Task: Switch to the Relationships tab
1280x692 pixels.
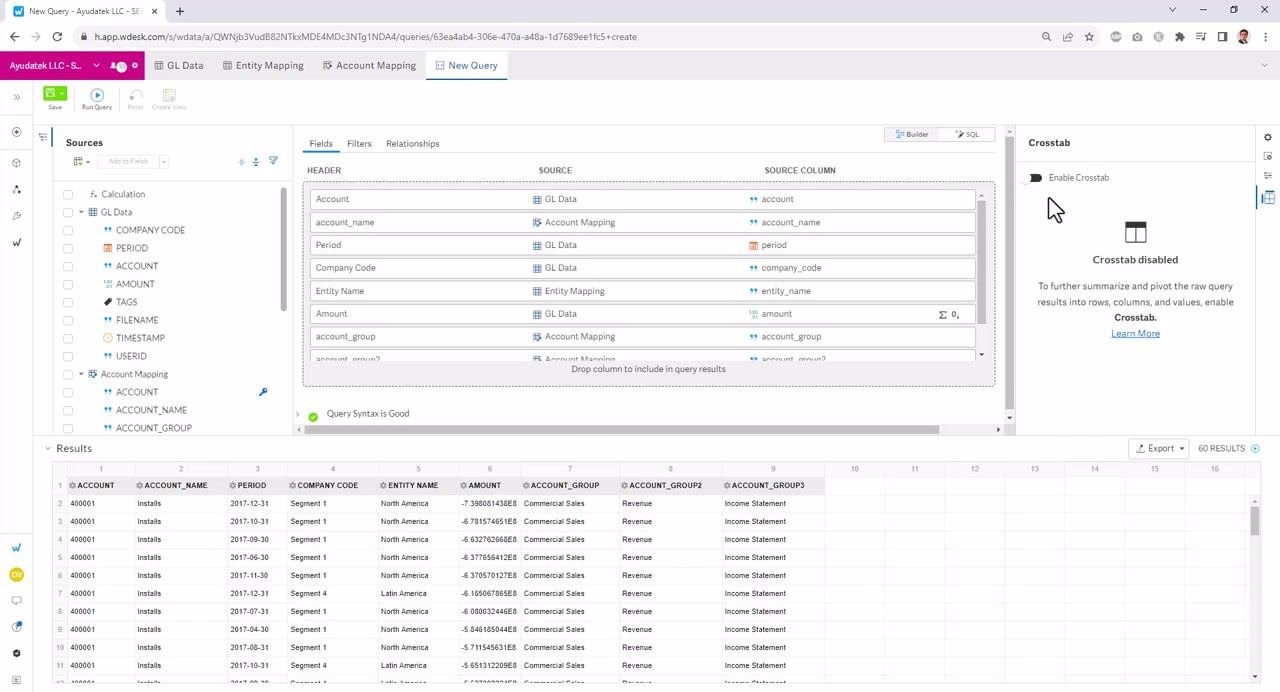Action: tap(413, 144)
